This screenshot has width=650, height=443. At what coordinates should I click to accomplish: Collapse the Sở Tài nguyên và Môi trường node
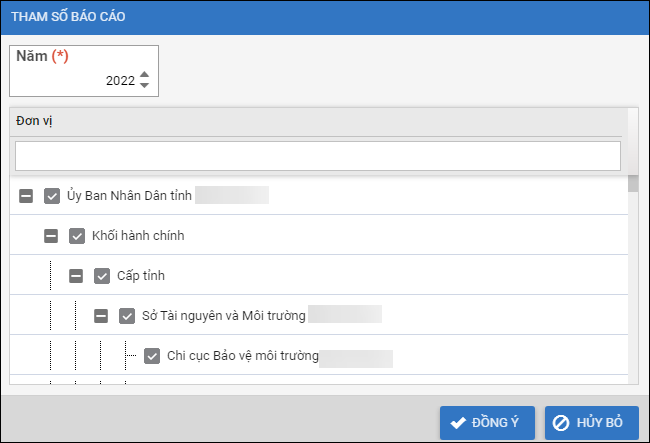coord(102,316)
